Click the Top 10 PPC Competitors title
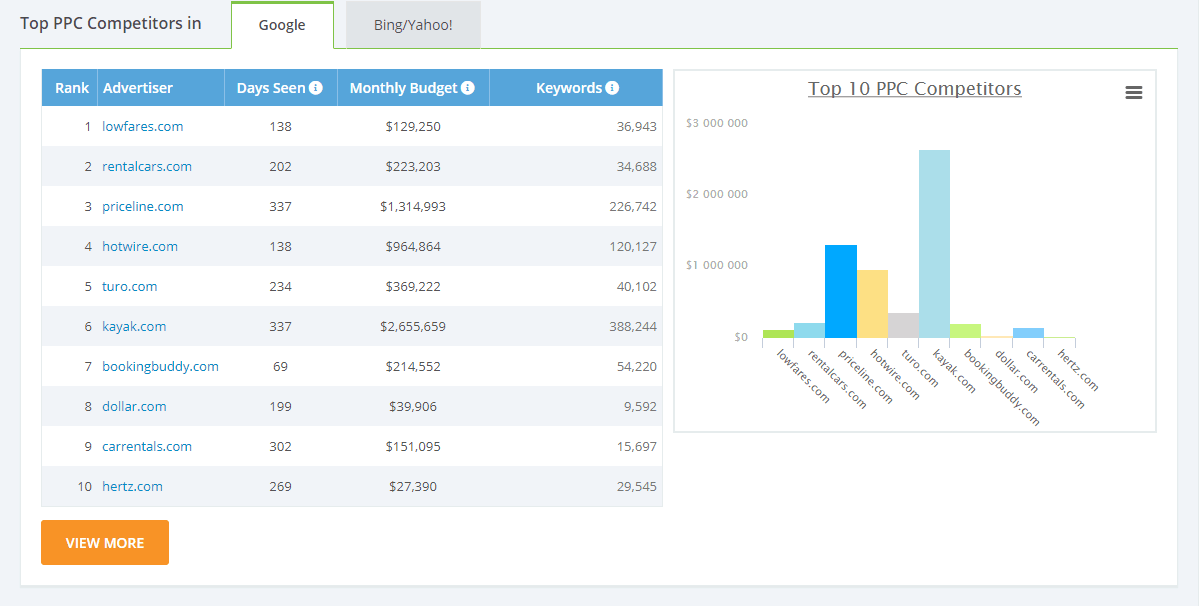The height and width of the screenshot is (606, 1199). click(914, 89)
